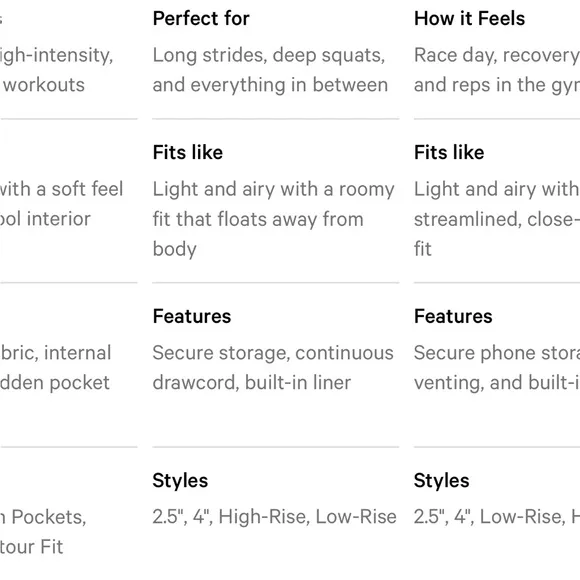The width and height of the screenshot is (580, 580).
Task: Select the '2.5", 4", High-Rise, Low-Rise' styles text
Action: pos(274,517)
